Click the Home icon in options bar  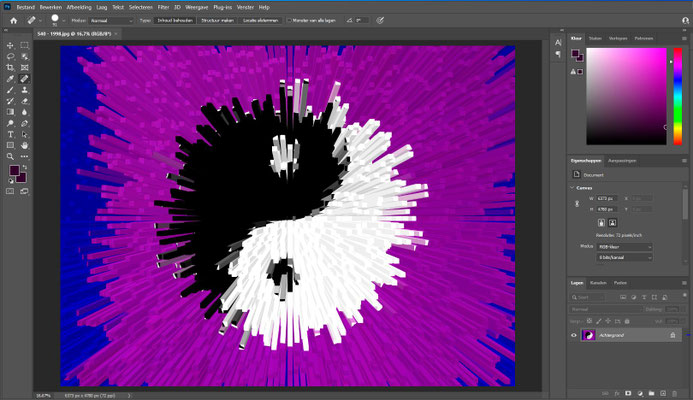(x=13, y=19)
